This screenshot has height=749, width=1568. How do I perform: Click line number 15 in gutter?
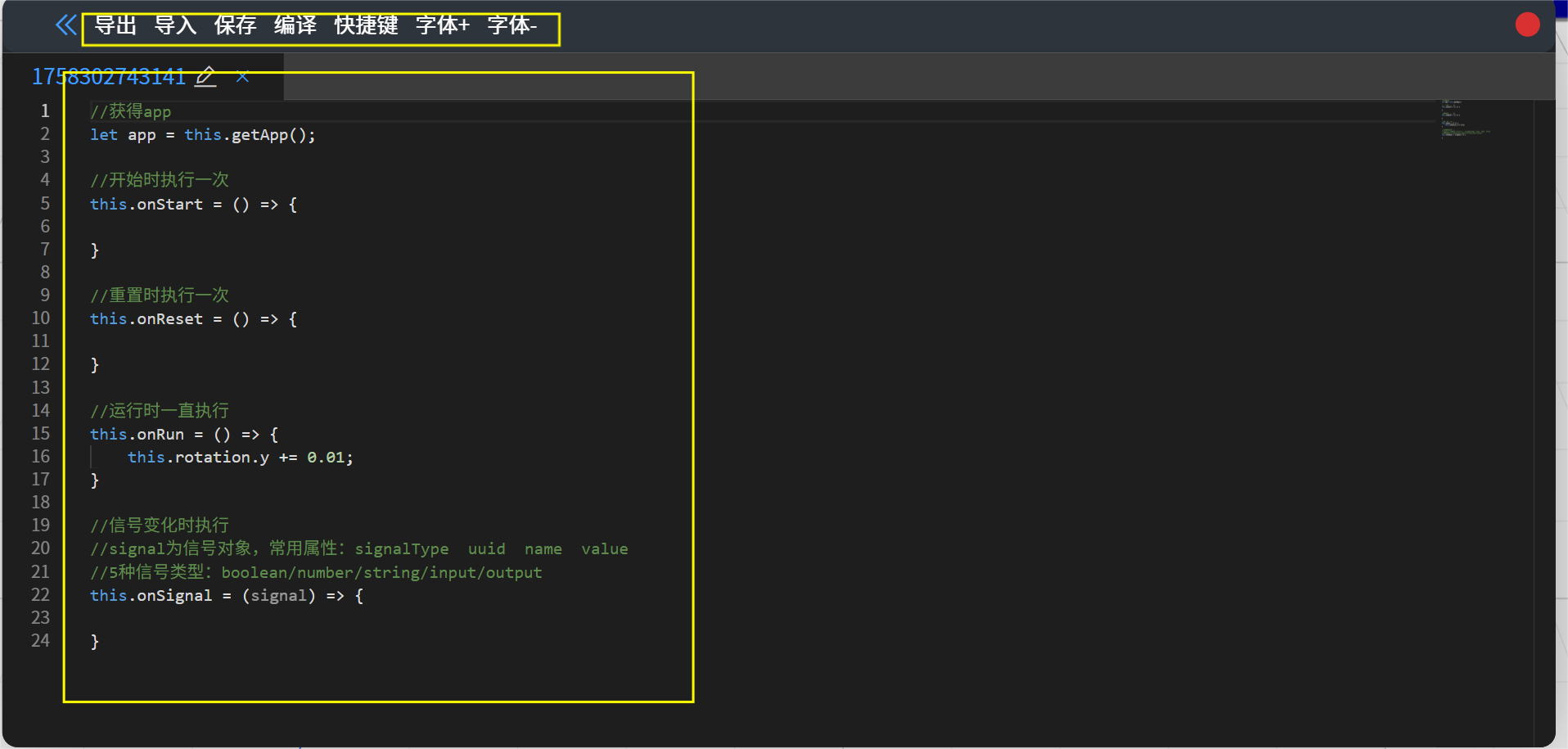tap(41, 434)
